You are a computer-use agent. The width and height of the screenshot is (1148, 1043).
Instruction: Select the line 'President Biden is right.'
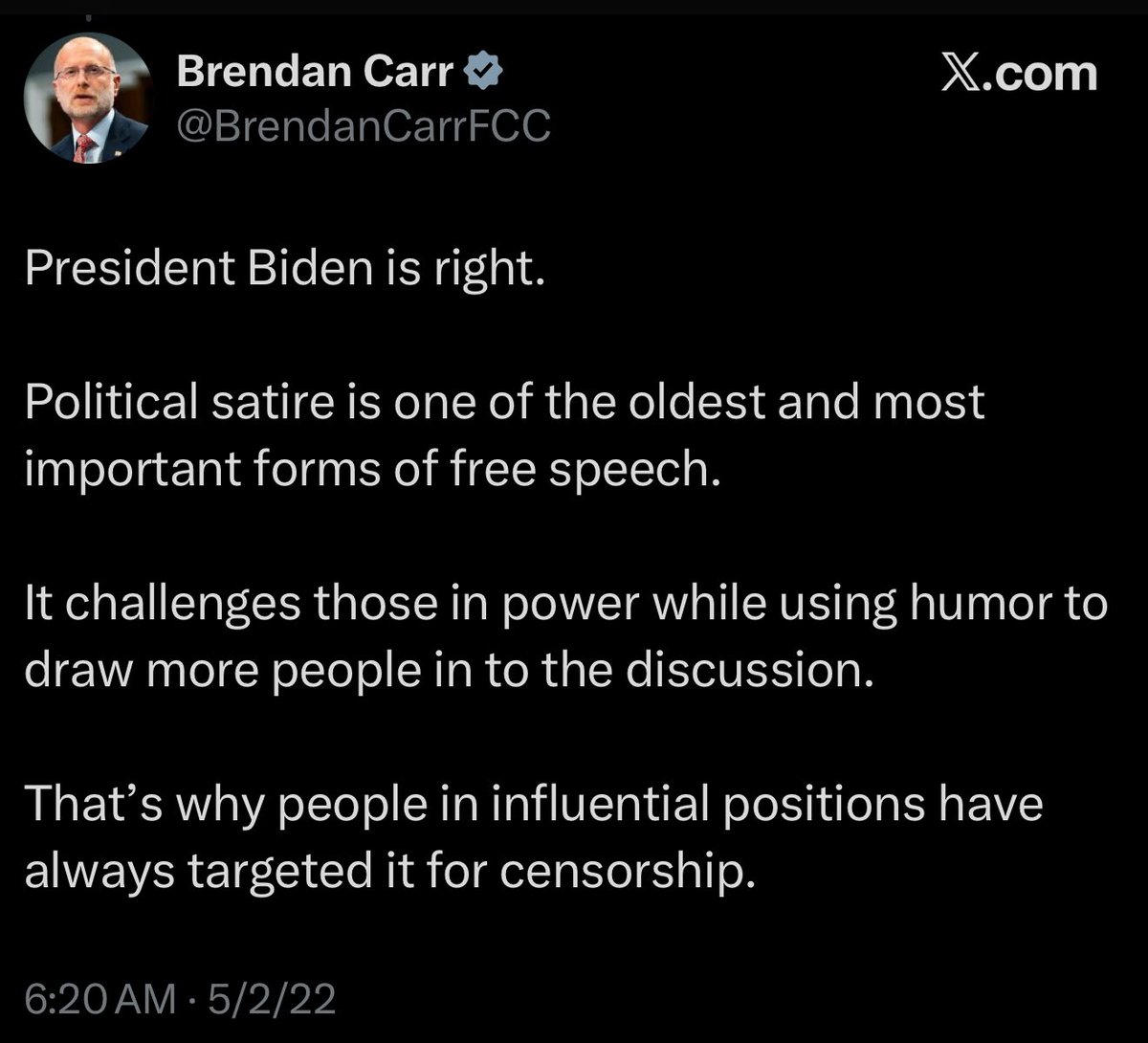tap(284, 273)
